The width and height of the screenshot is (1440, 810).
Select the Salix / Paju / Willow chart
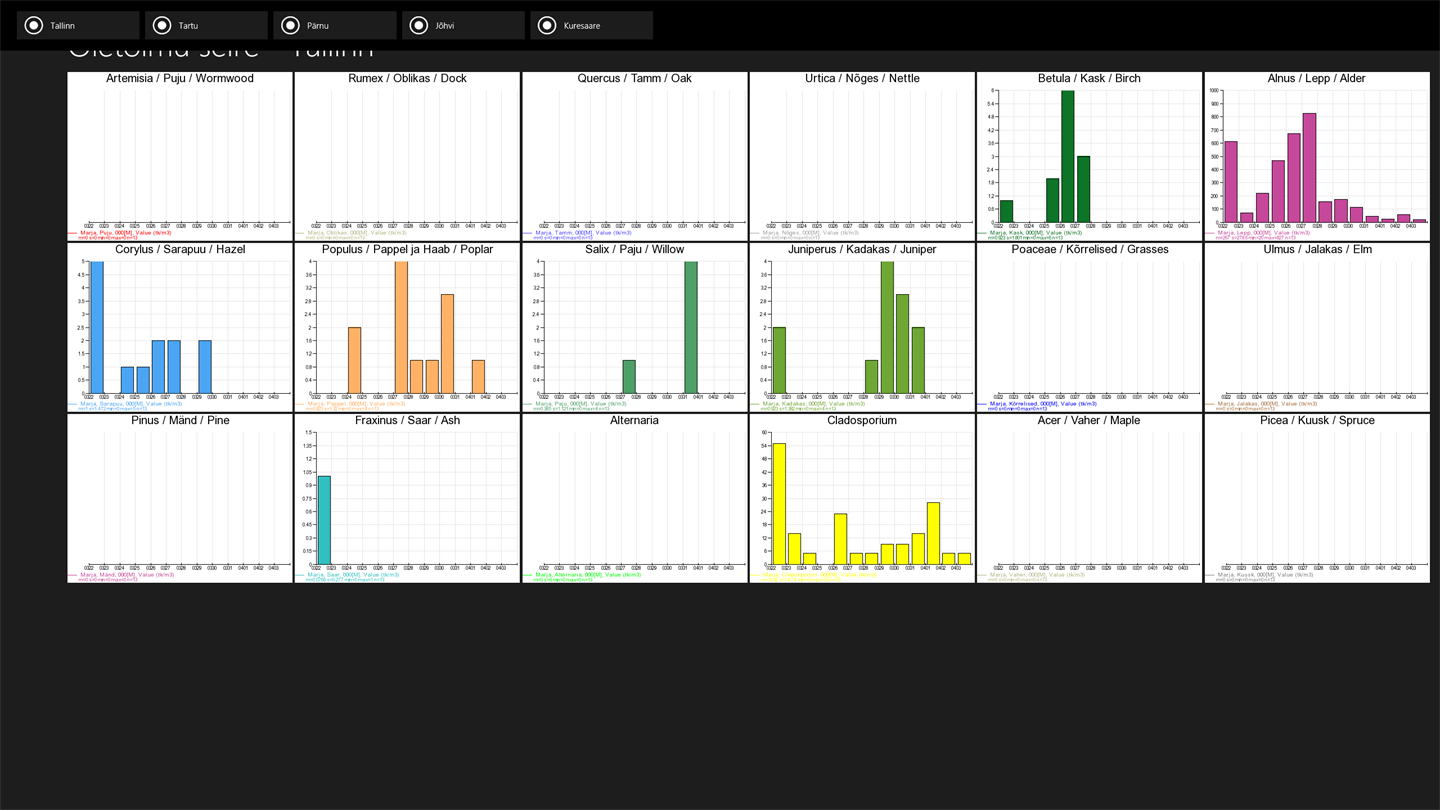point(634,327)
